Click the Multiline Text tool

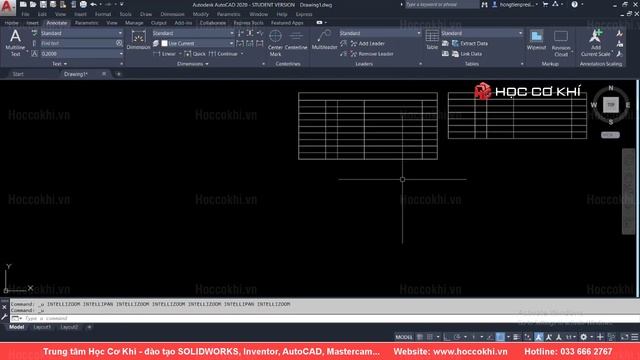(15, 42)
